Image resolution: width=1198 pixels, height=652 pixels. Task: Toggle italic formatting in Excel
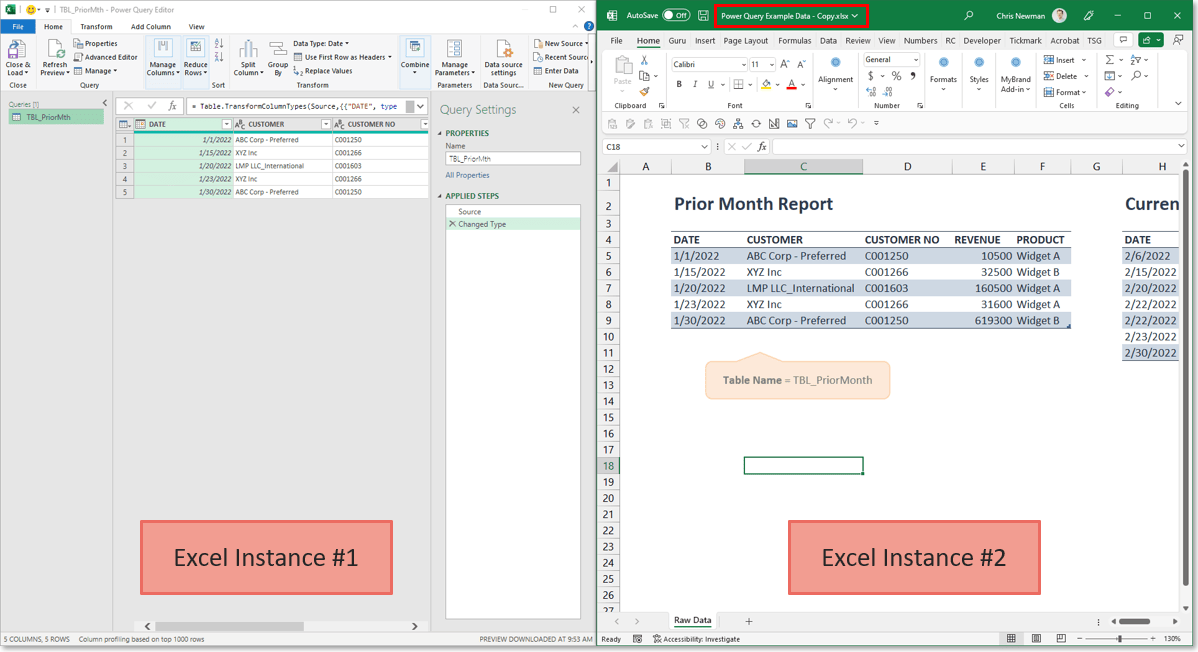pos(695,84)
